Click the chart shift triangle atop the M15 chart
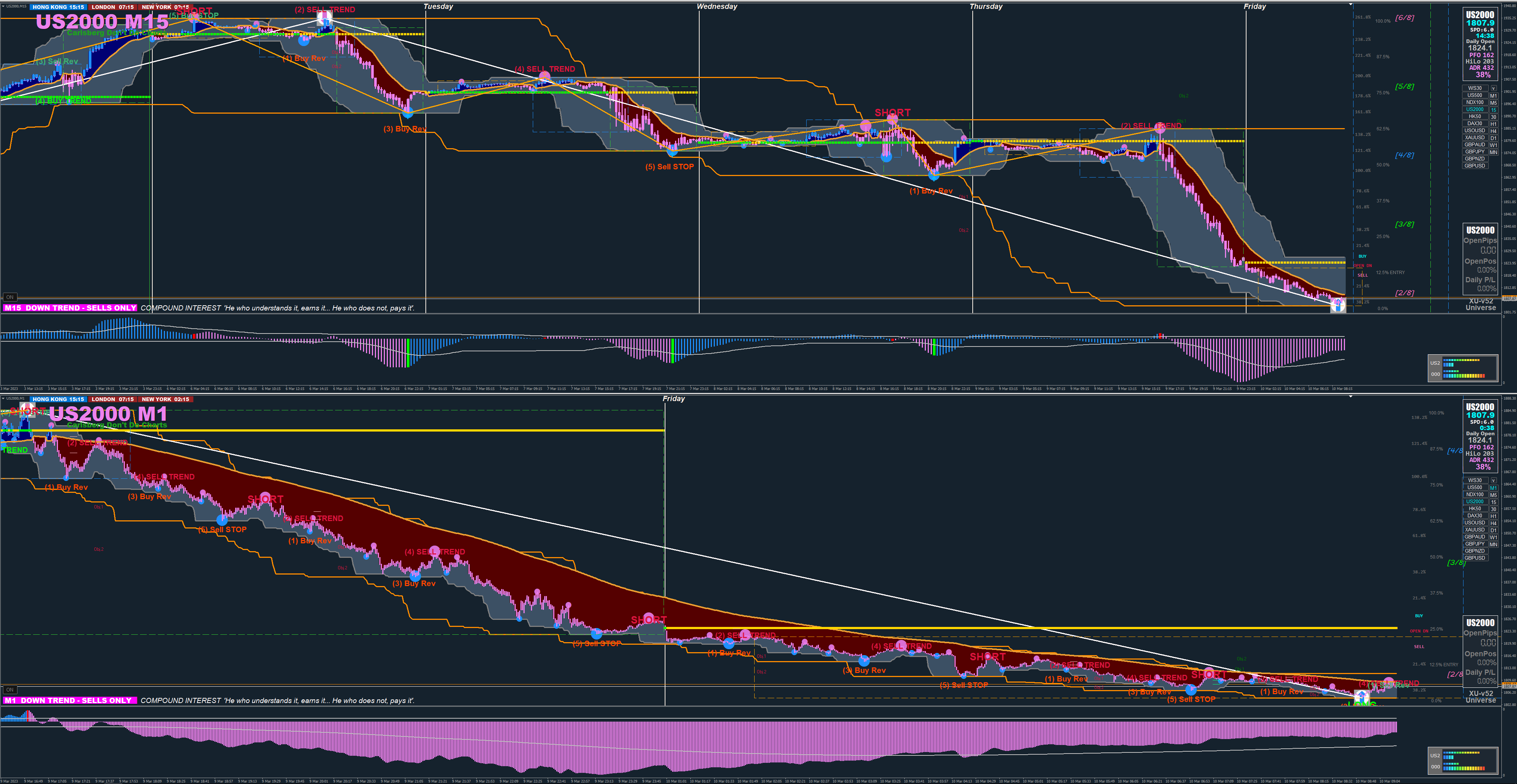Image resolution: width=1517 pixels, height=784 pixels. pos(1351,5)
